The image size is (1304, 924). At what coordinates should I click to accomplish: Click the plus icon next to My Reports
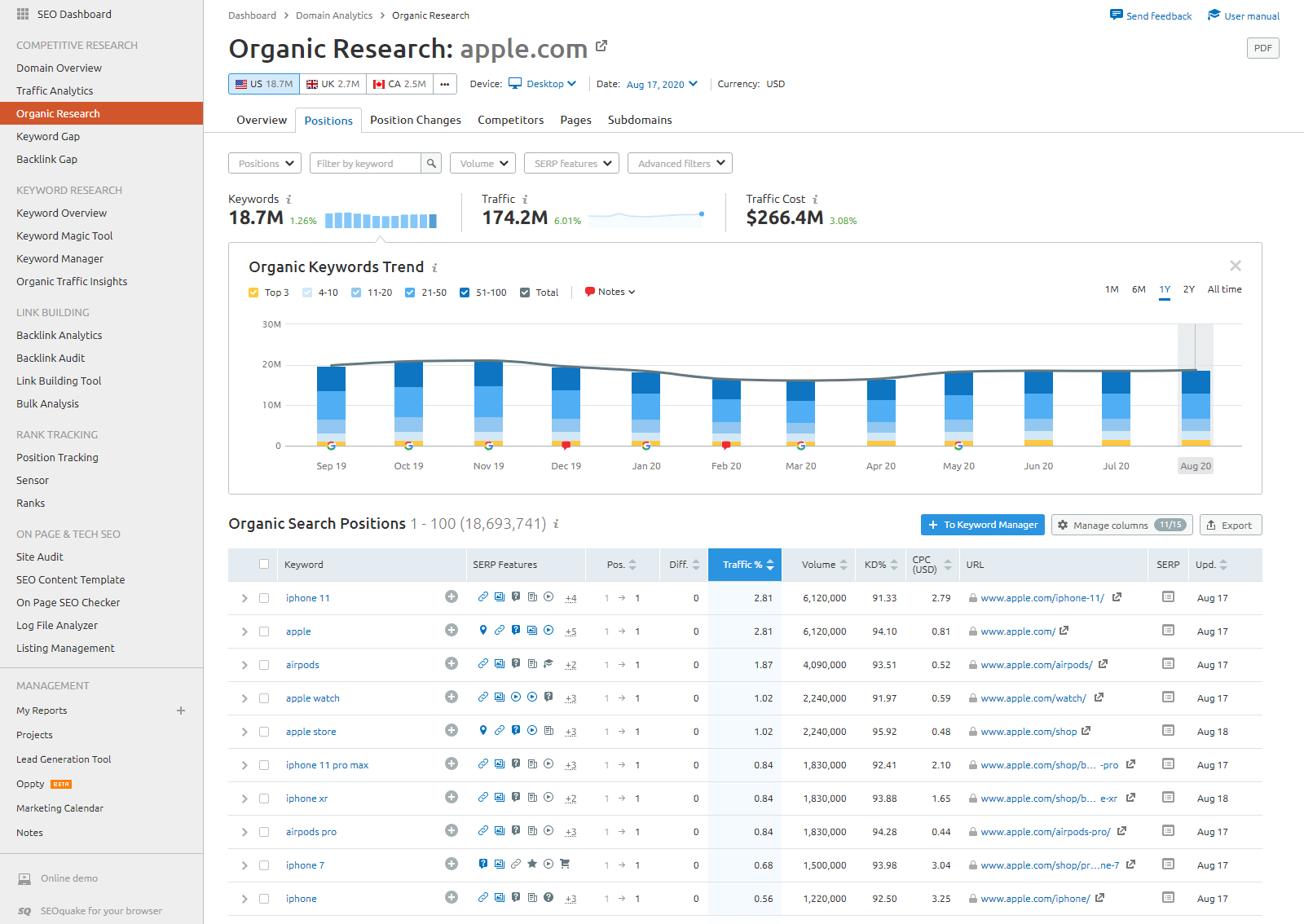point(181,711)
